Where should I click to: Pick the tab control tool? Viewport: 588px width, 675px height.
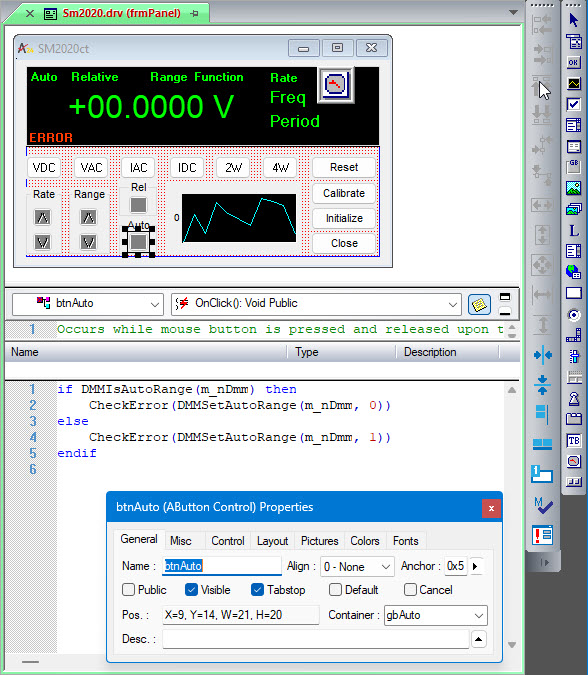(573, 419)
